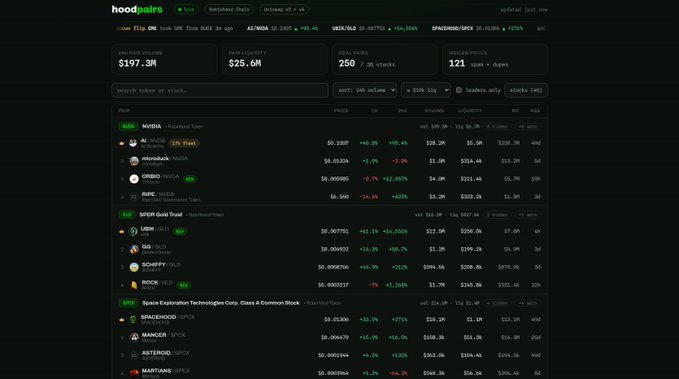Viewport: 679px width, 379px height.
Task: Click AI/NVDA in the ticker strip
Action: (282, 28)
